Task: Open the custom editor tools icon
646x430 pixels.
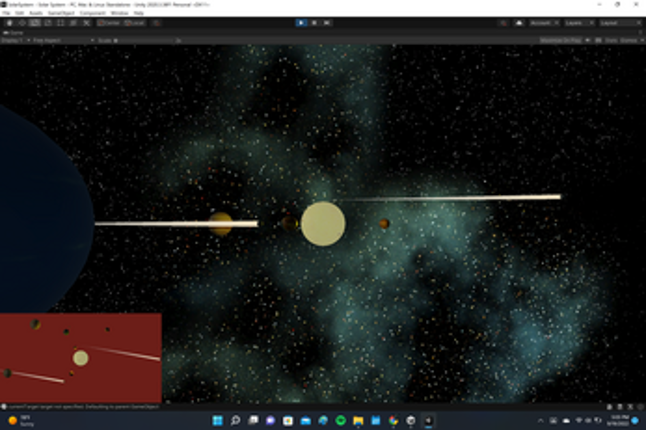Action: (x=87, y=23)
